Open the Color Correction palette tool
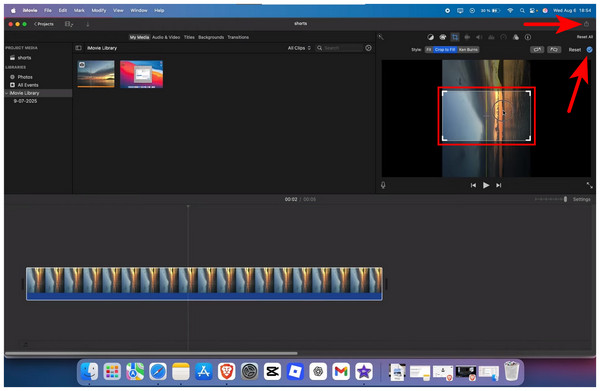The image size is (600, 391). (443, 37)
